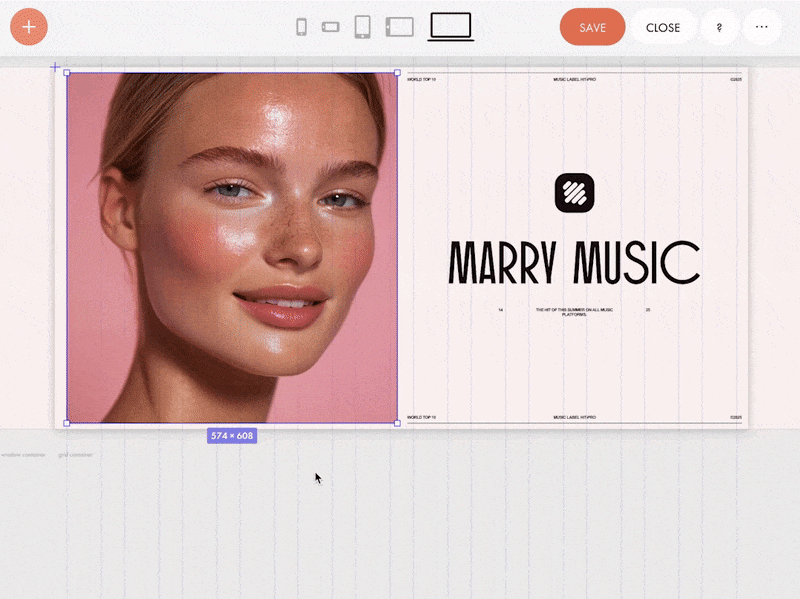Select the desktop laptop screen view
The height and width of the screenshot is (599, 800).
pos(451,27)
